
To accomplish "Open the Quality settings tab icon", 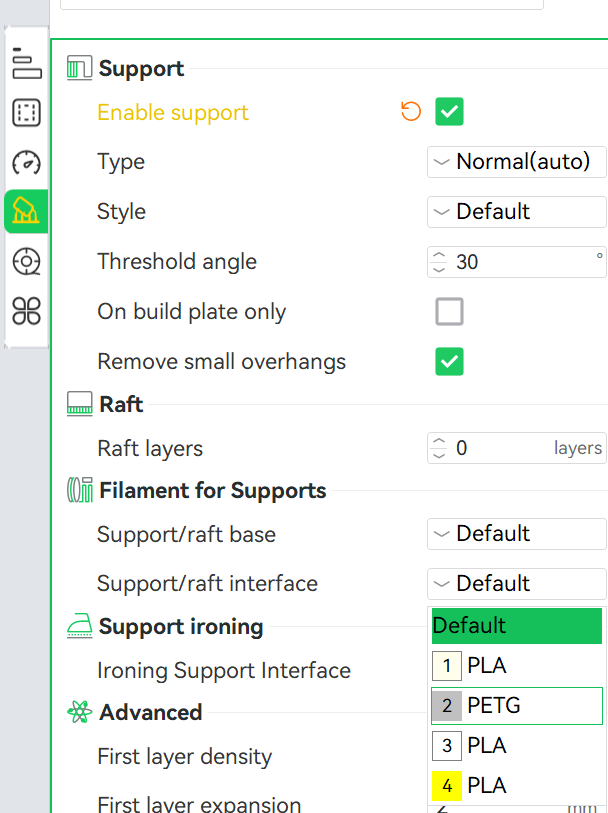I will click(26, 64).
